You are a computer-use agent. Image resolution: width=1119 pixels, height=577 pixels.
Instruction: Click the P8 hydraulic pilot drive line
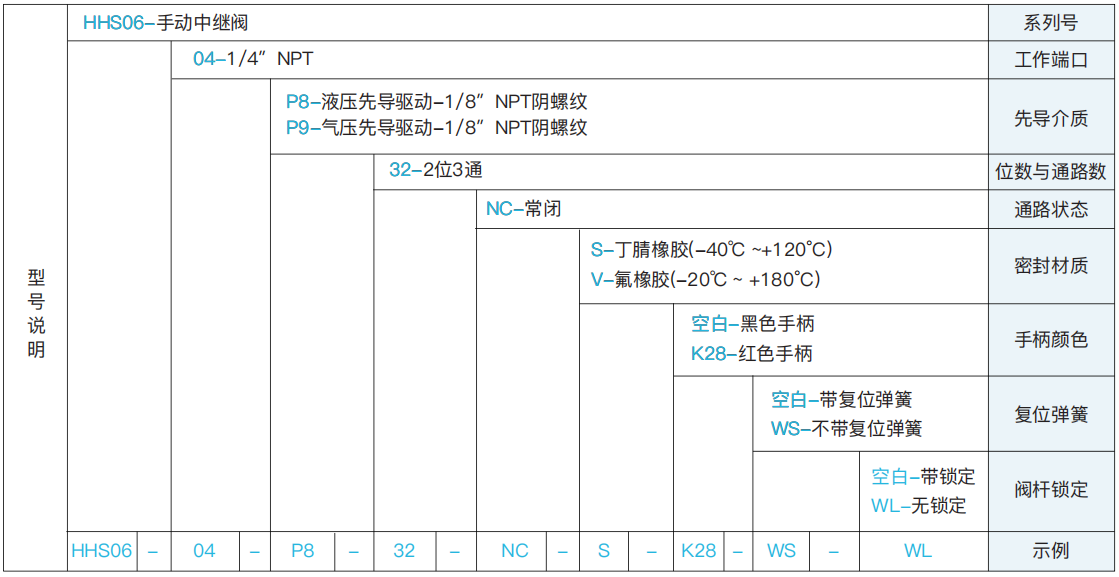point(436,101)
